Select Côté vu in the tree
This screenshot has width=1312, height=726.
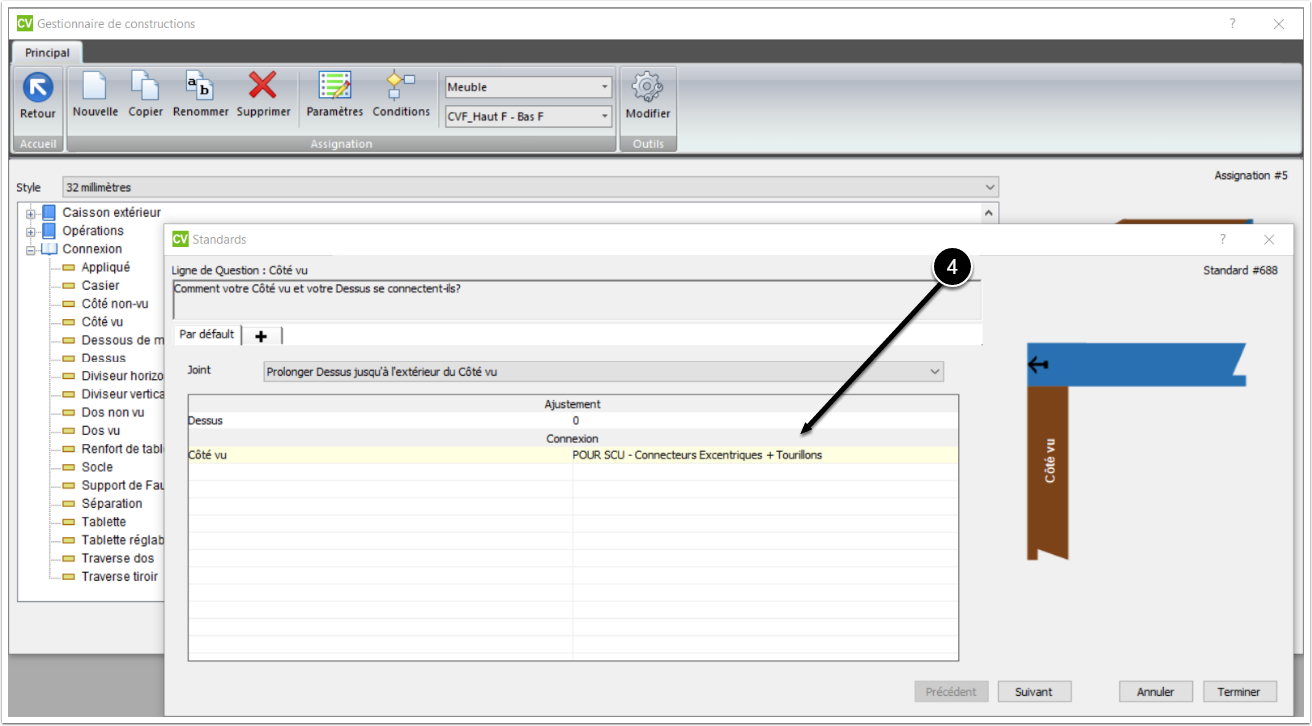coord(102,322)
